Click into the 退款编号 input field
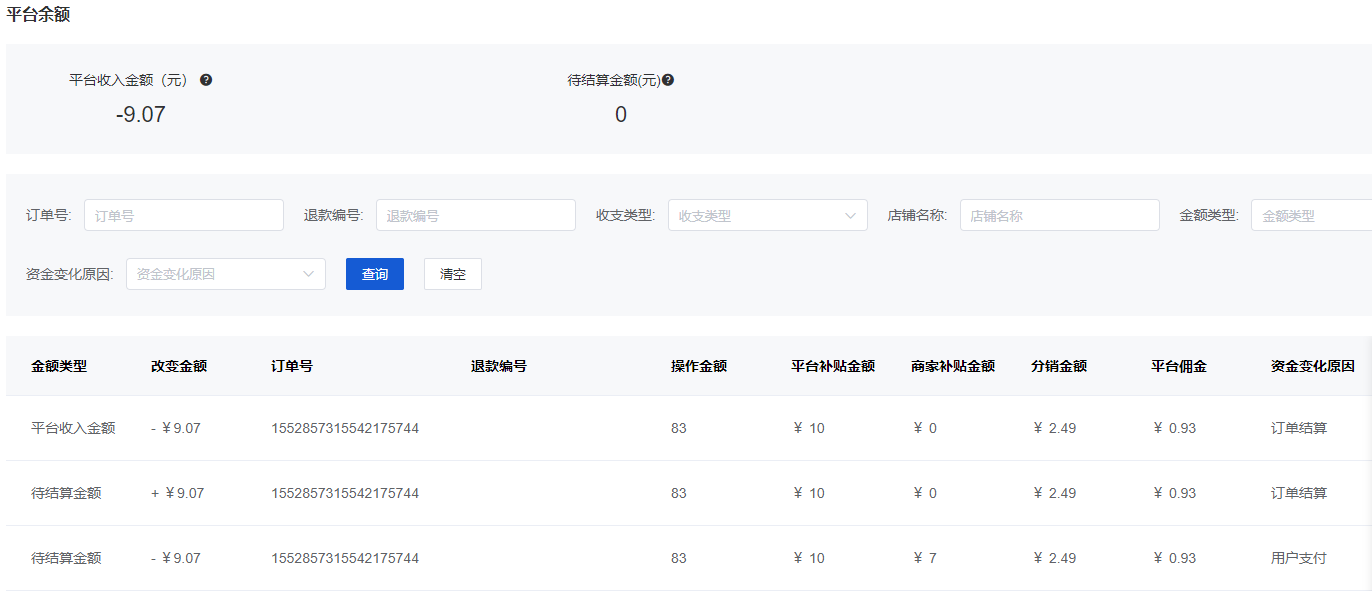The image size is (1372, 591). pos(475,215)
